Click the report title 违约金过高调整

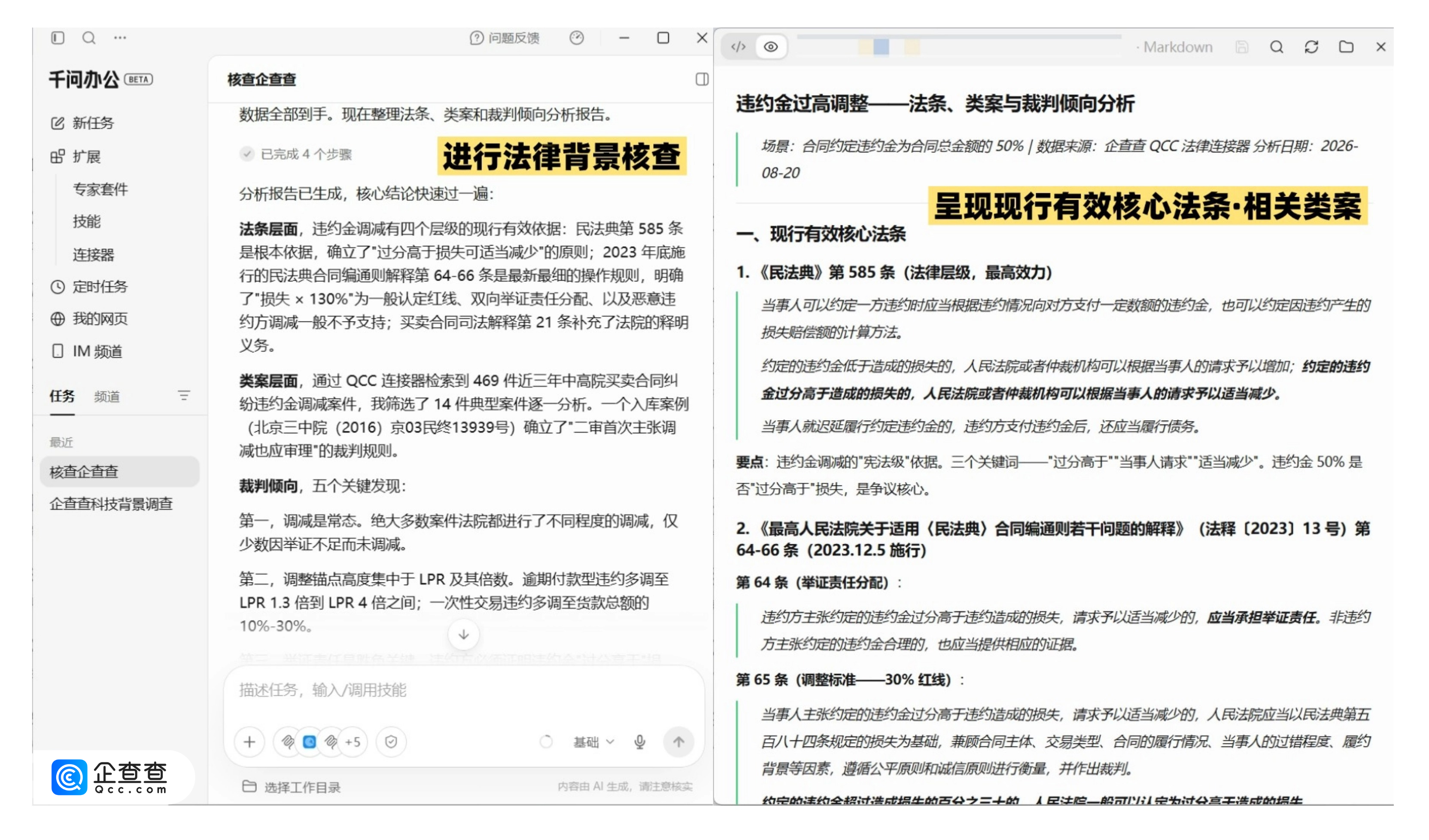pos(935,104)
